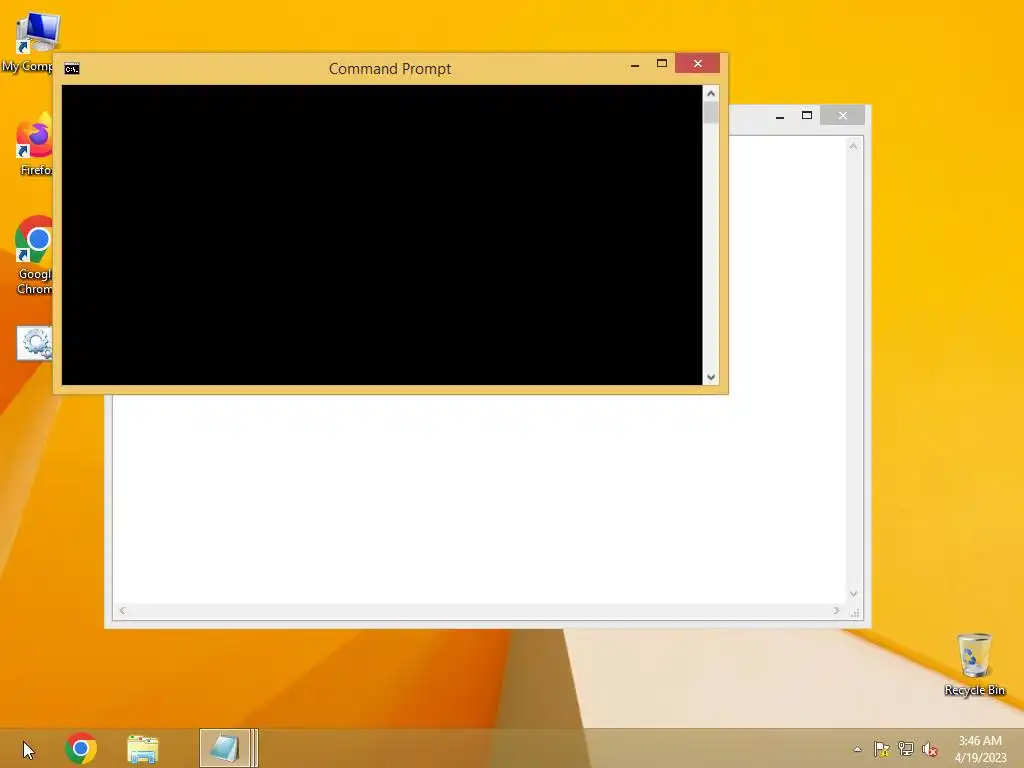1024x768 pixels.
Task: Click in the white Notepad text area
Action: 480,500
